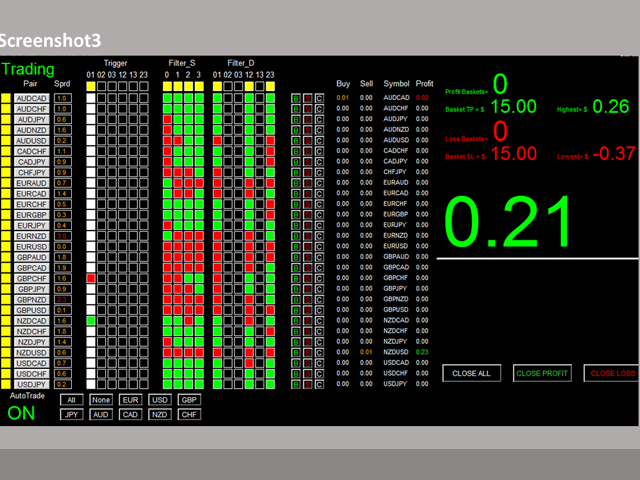Click the CLOSE ALL button
The image size is (640, 480).
coord(471,373)
